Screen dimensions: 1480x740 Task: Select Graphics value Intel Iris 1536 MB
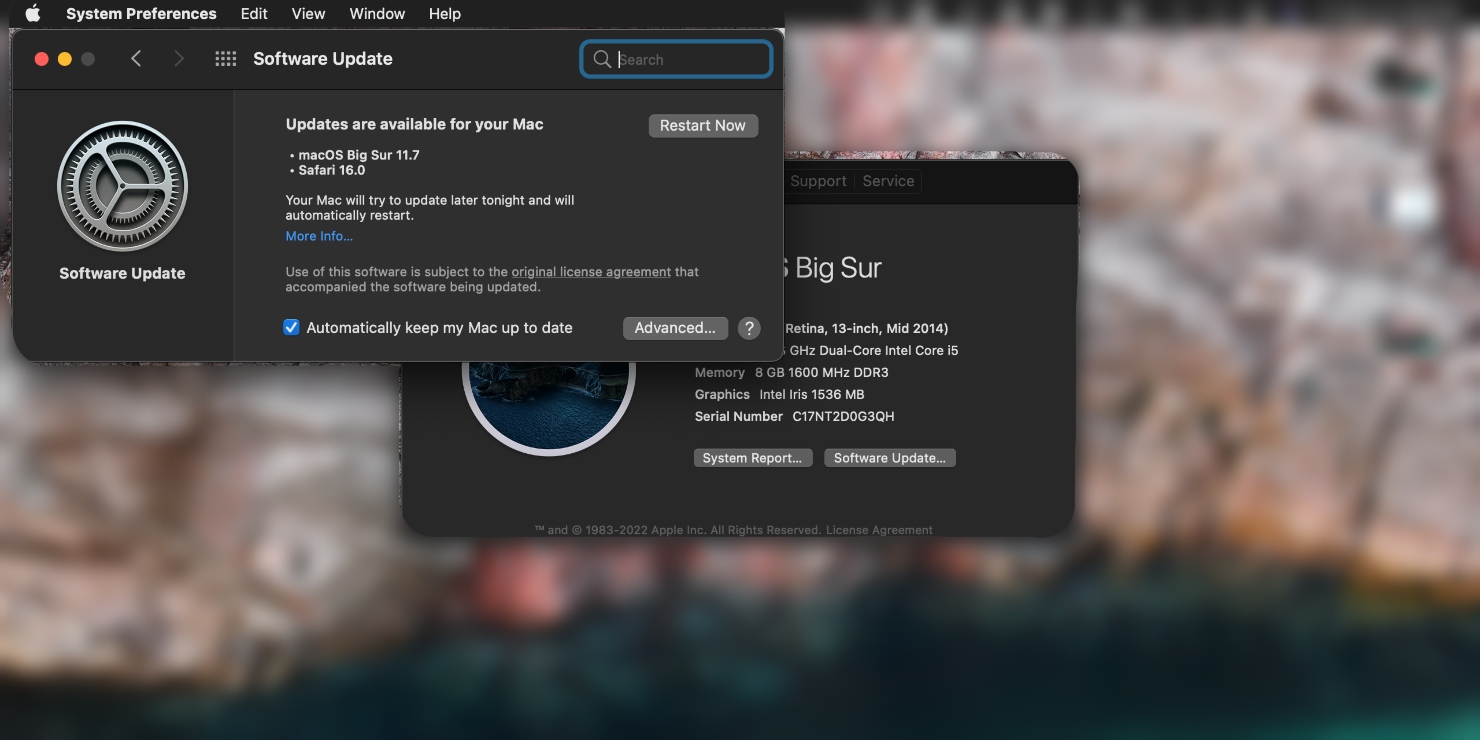coord(812,394)
